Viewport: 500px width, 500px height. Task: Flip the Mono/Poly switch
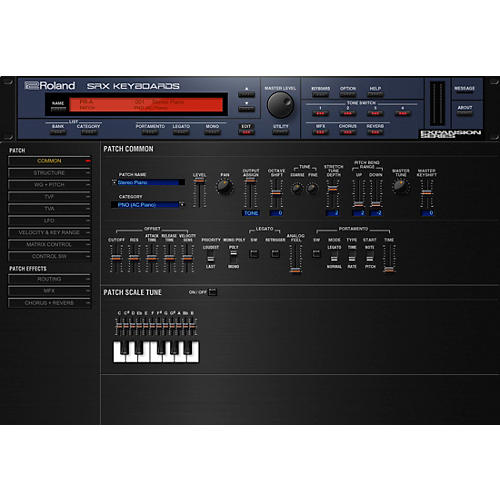(233, 257)
